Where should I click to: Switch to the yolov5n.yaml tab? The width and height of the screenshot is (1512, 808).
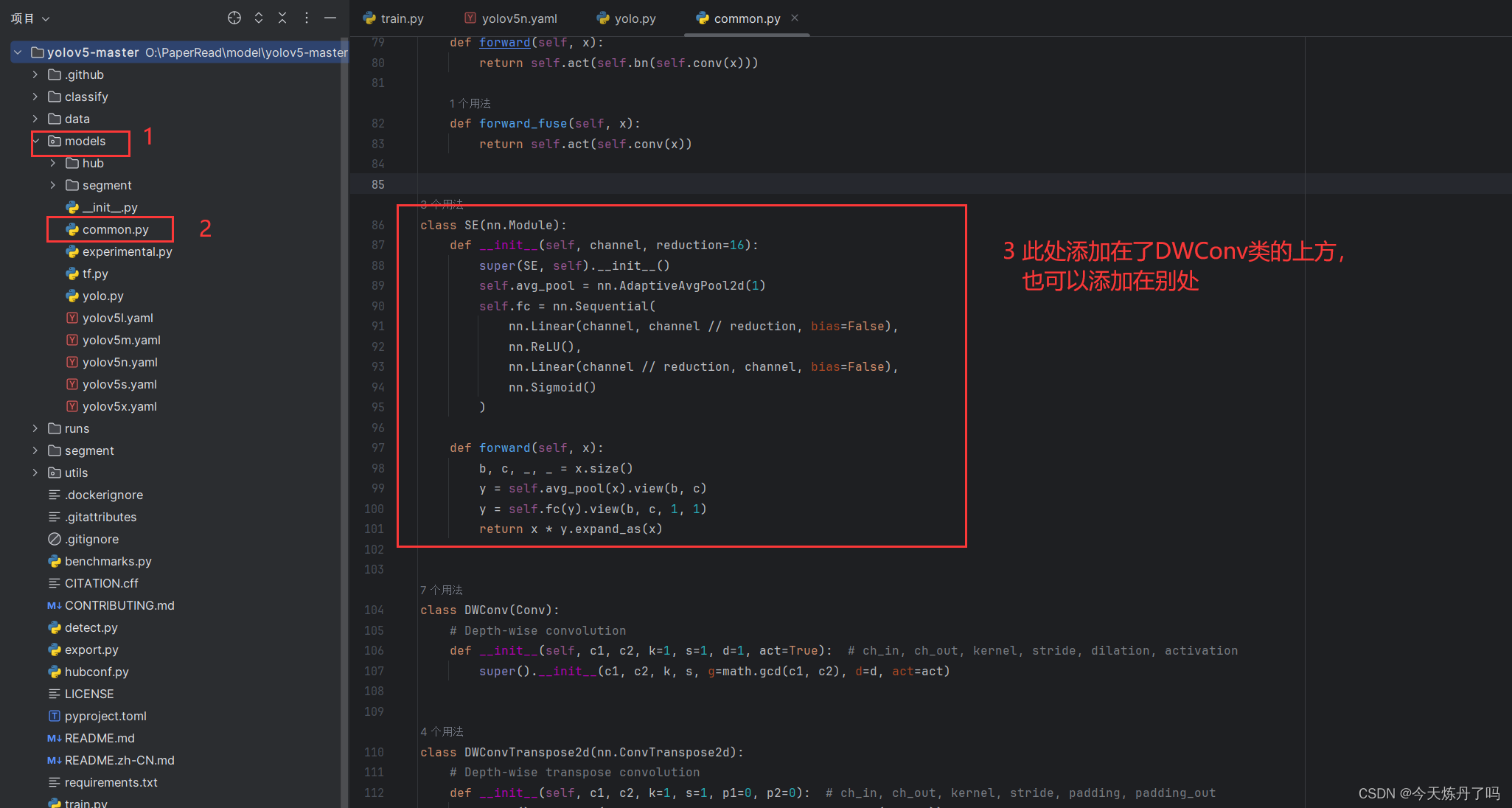[x=511, y=18]
